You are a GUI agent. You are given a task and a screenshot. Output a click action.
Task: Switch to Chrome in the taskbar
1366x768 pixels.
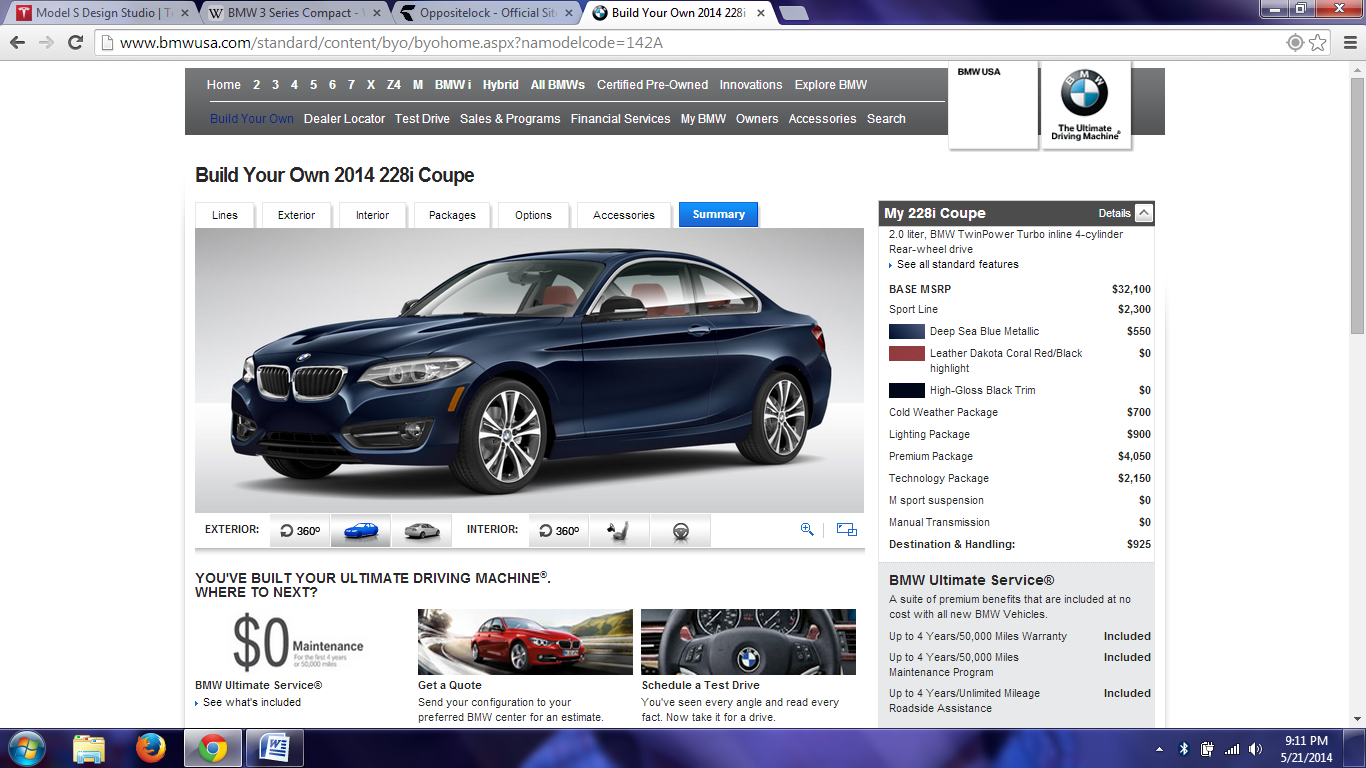click(x=212, y=748)
